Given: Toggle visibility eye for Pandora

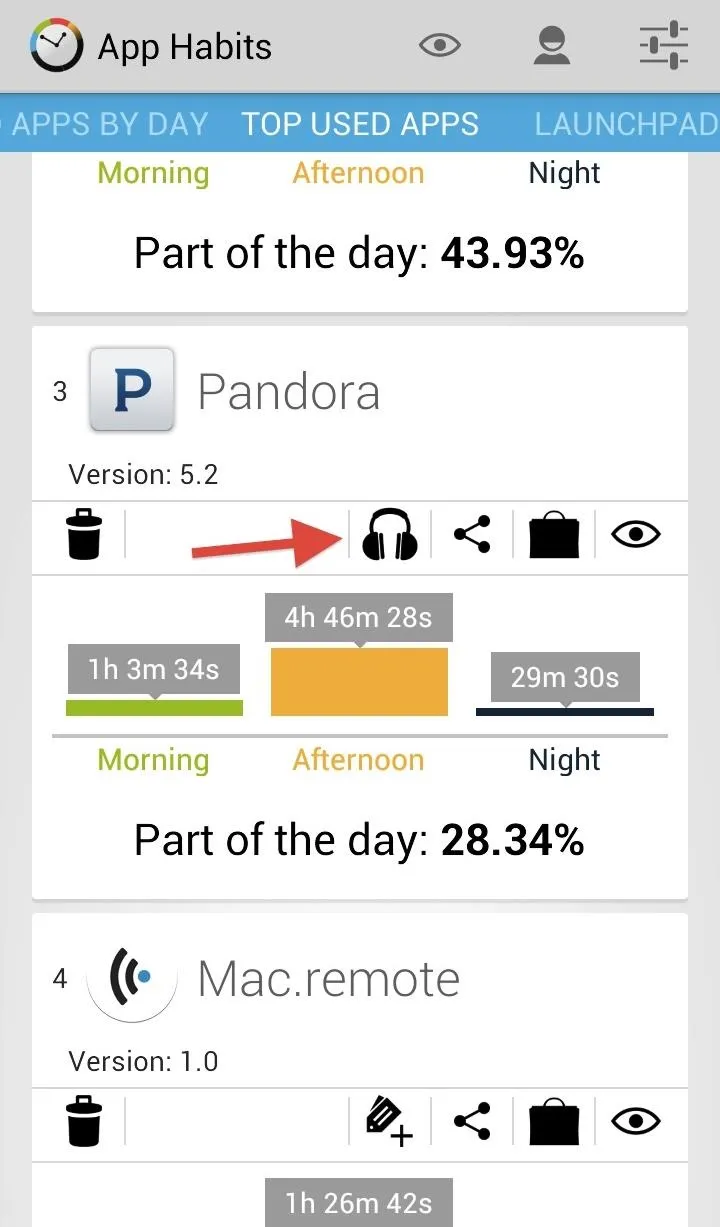Looking at the screenshot, I should [x=637, y=535].
